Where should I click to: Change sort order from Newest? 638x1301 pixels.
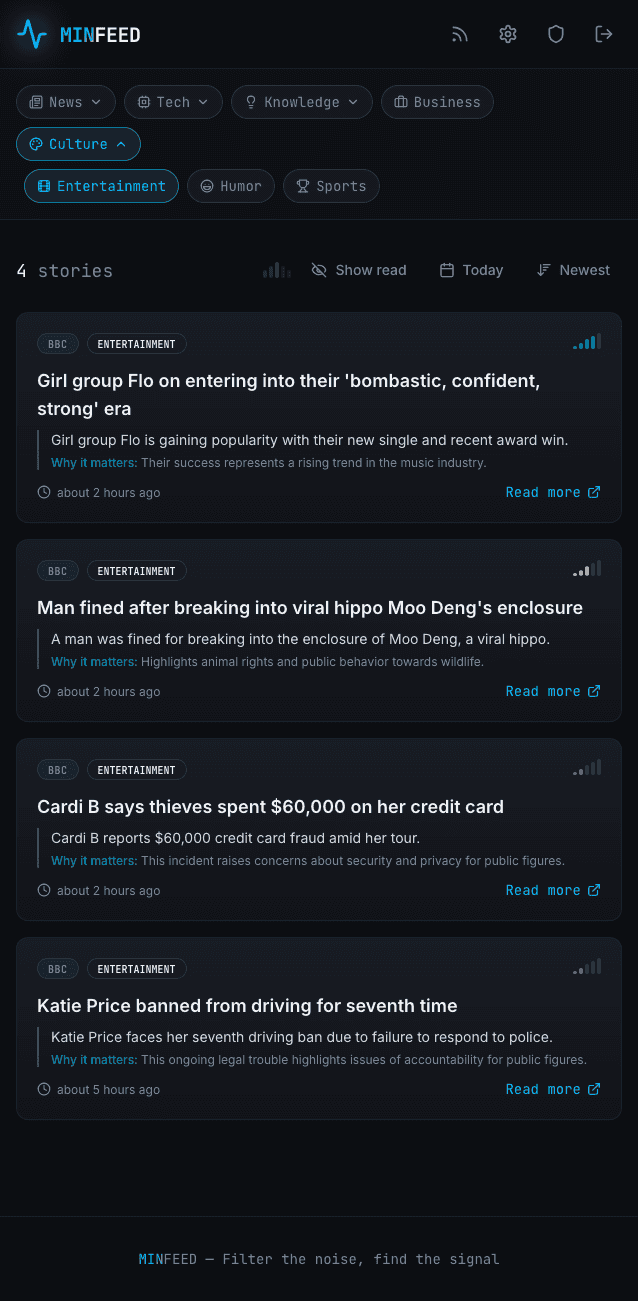click(573, 270)
